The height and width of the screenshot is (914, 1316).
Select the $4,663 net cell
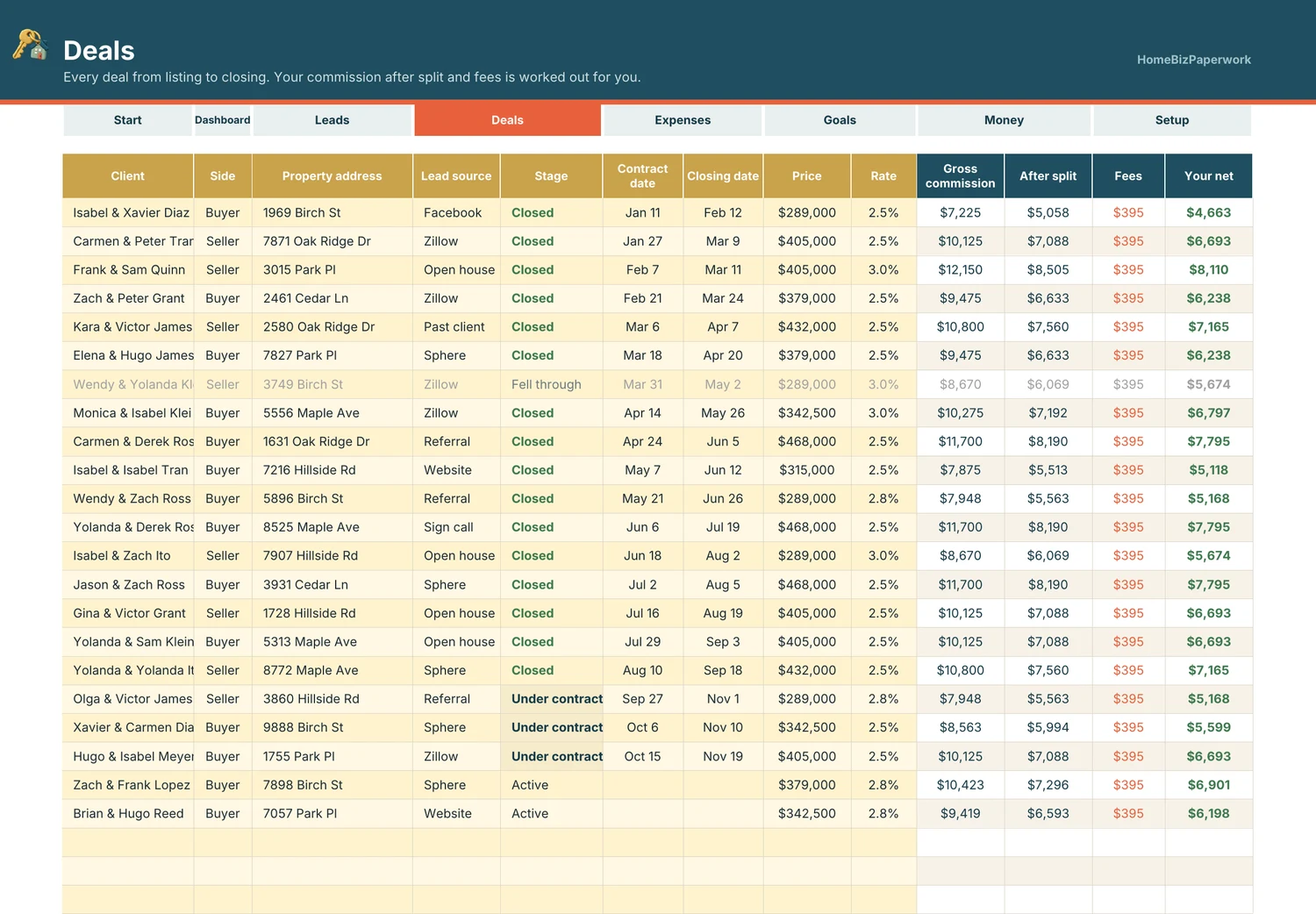click(x=1209, y=212)
